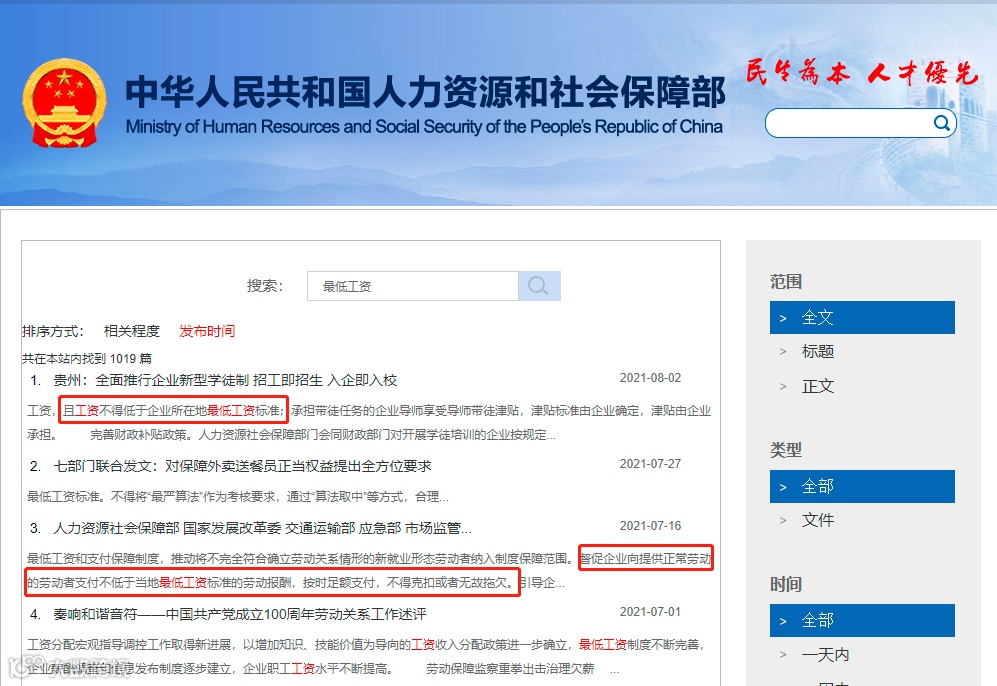Image resolution: width=997 pixels, height=686 pixels.
Task: Click the national emblem logo
Action: pyautogui.click(x=64, y=104)
